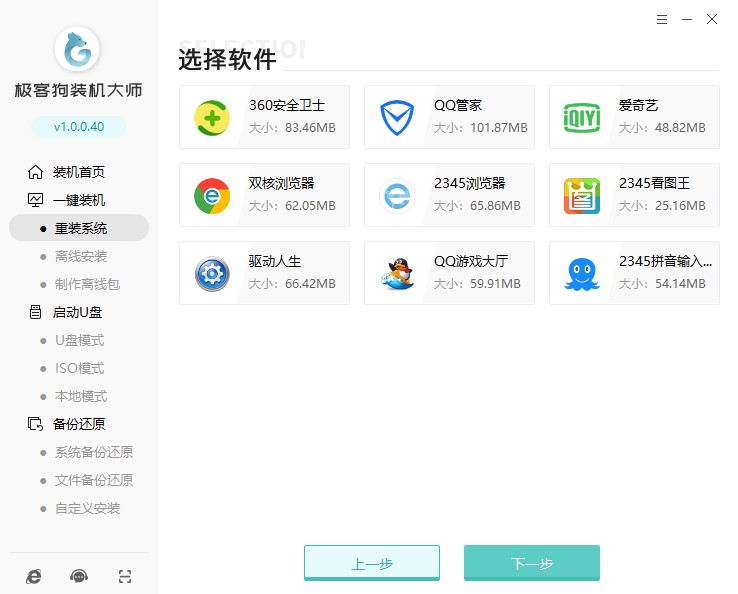Click the 2345拼音输入法 octopus icon
The height and width of the screenshot is (594, 738).
pyautogui.click(x=582, y=274)
